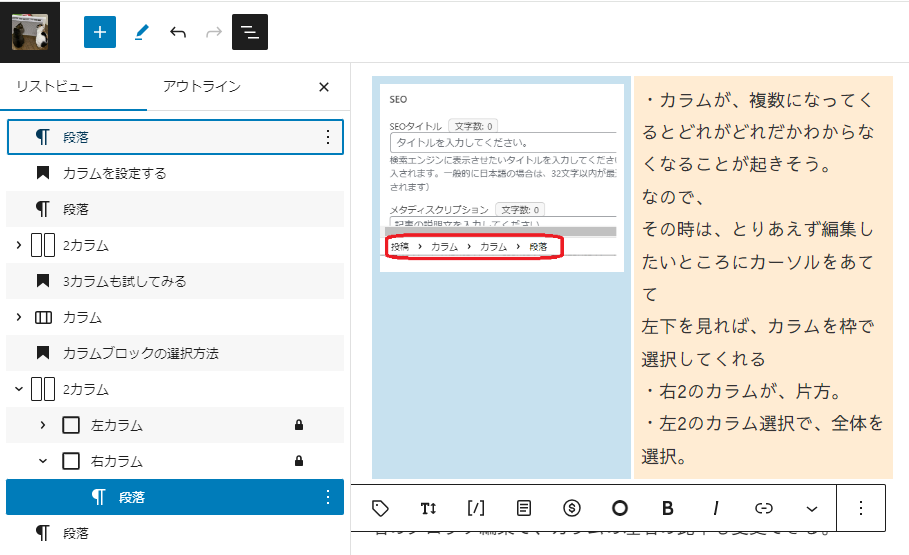Viewport: 909px width, 555px height.
Task: Select the カラムブロックの選択方法 heading item
Action: pos(140,353)
